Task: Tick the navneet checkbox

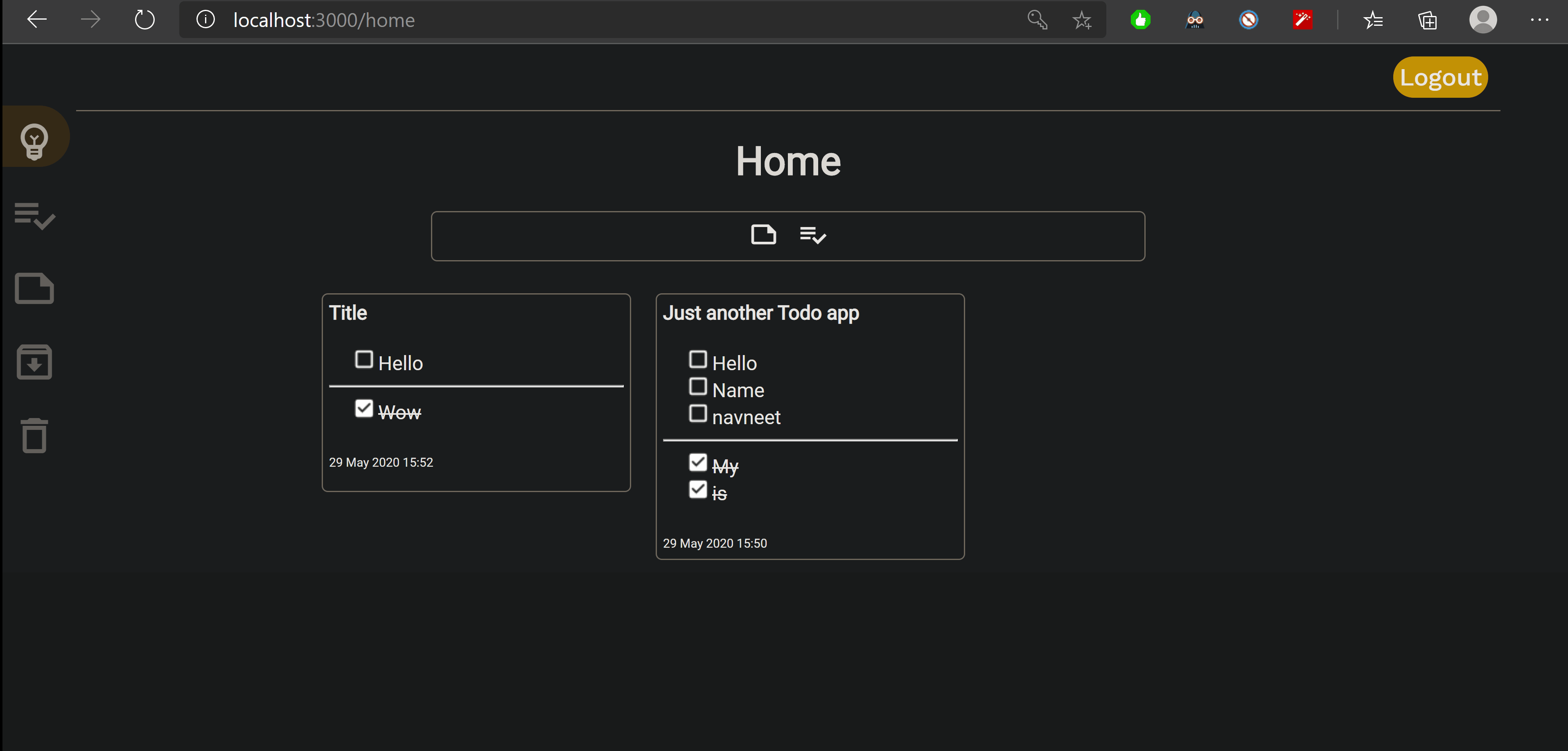Action: tap(697, 414)
